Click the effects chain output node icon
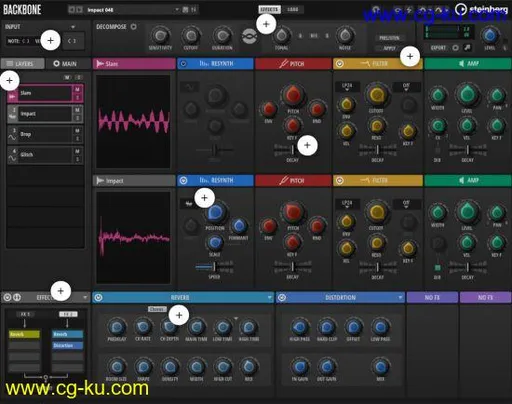Screen dimensions: 512x404 tap(46, 378)
